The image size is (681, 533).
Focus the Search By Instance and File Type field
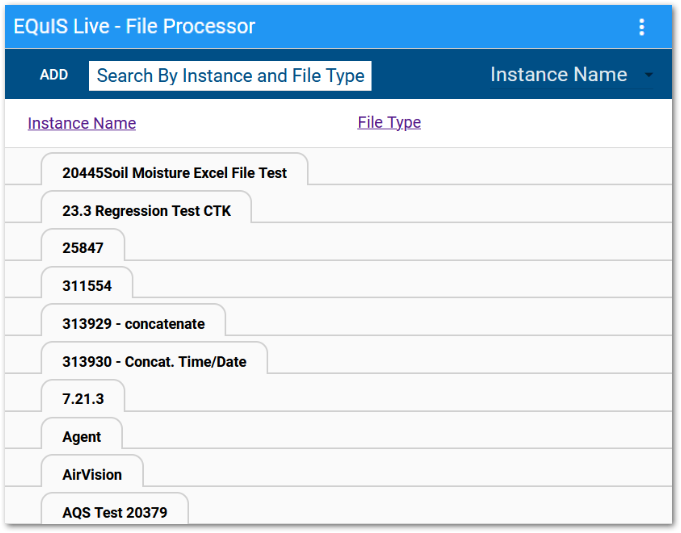[x=230, y=76]
